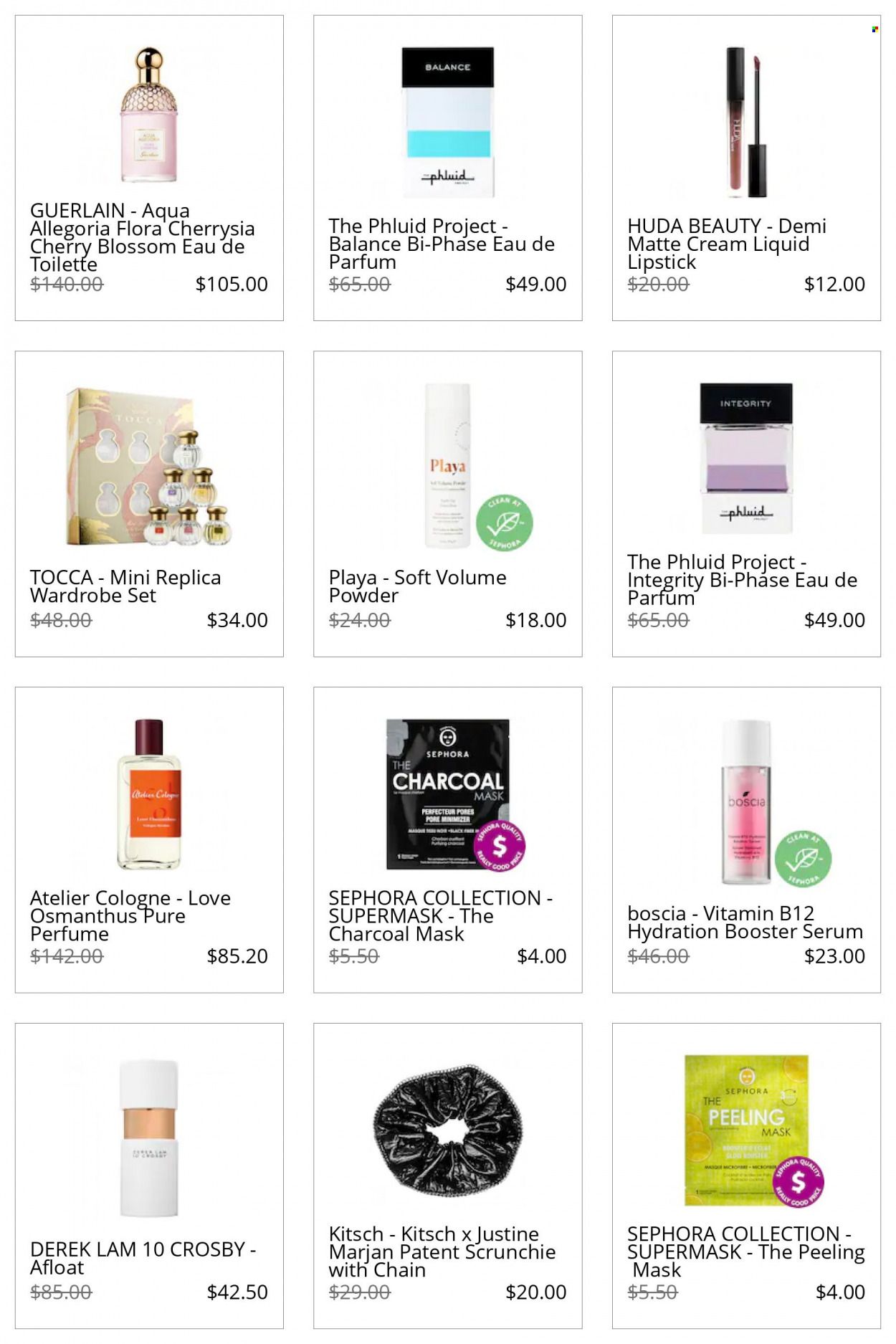
Task: View the Derek Lam 10 Crosby Afloat image
Action: coord(149,1138)
